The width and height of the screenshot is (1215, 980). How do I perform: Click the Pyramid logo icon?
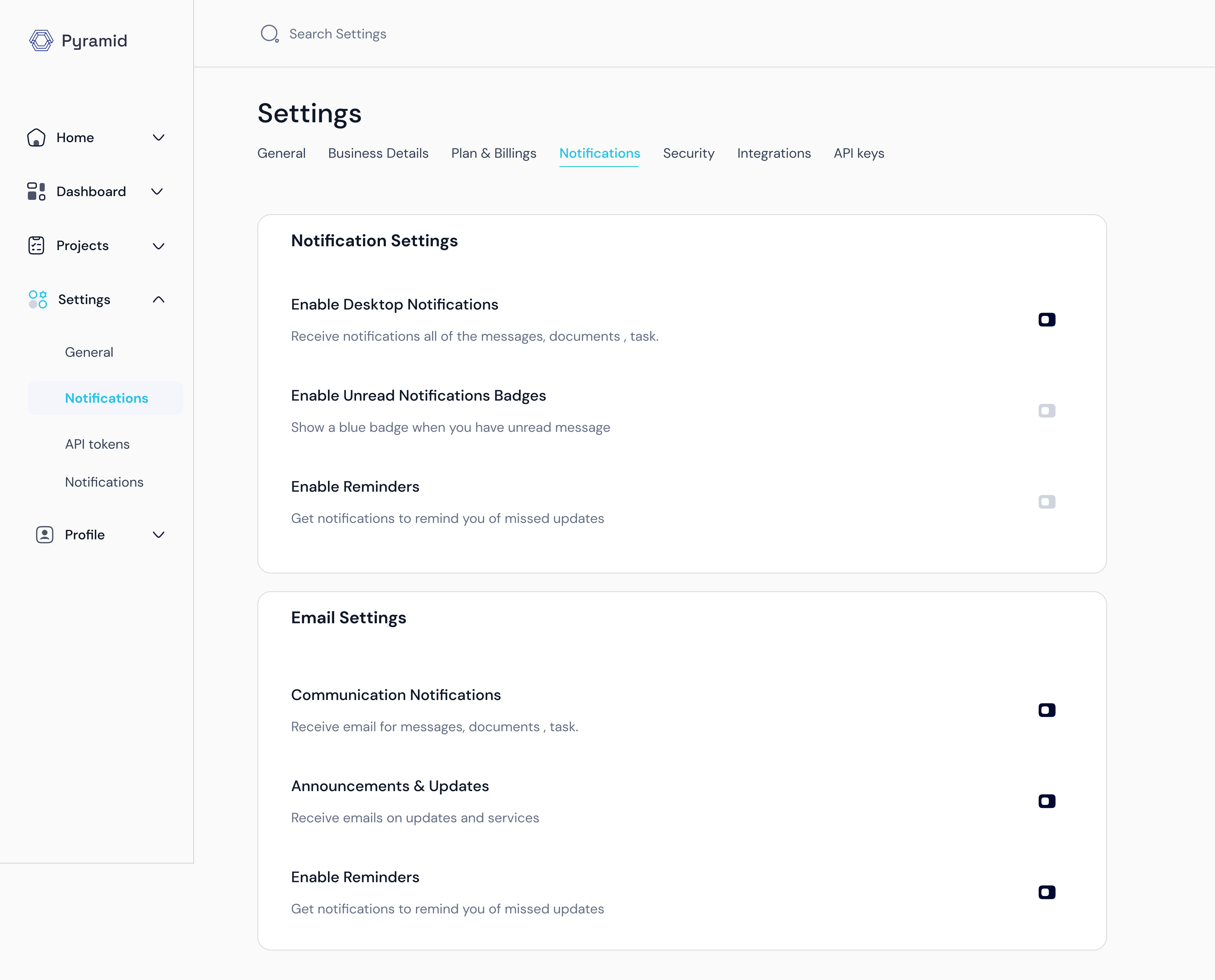coord(41,41)
